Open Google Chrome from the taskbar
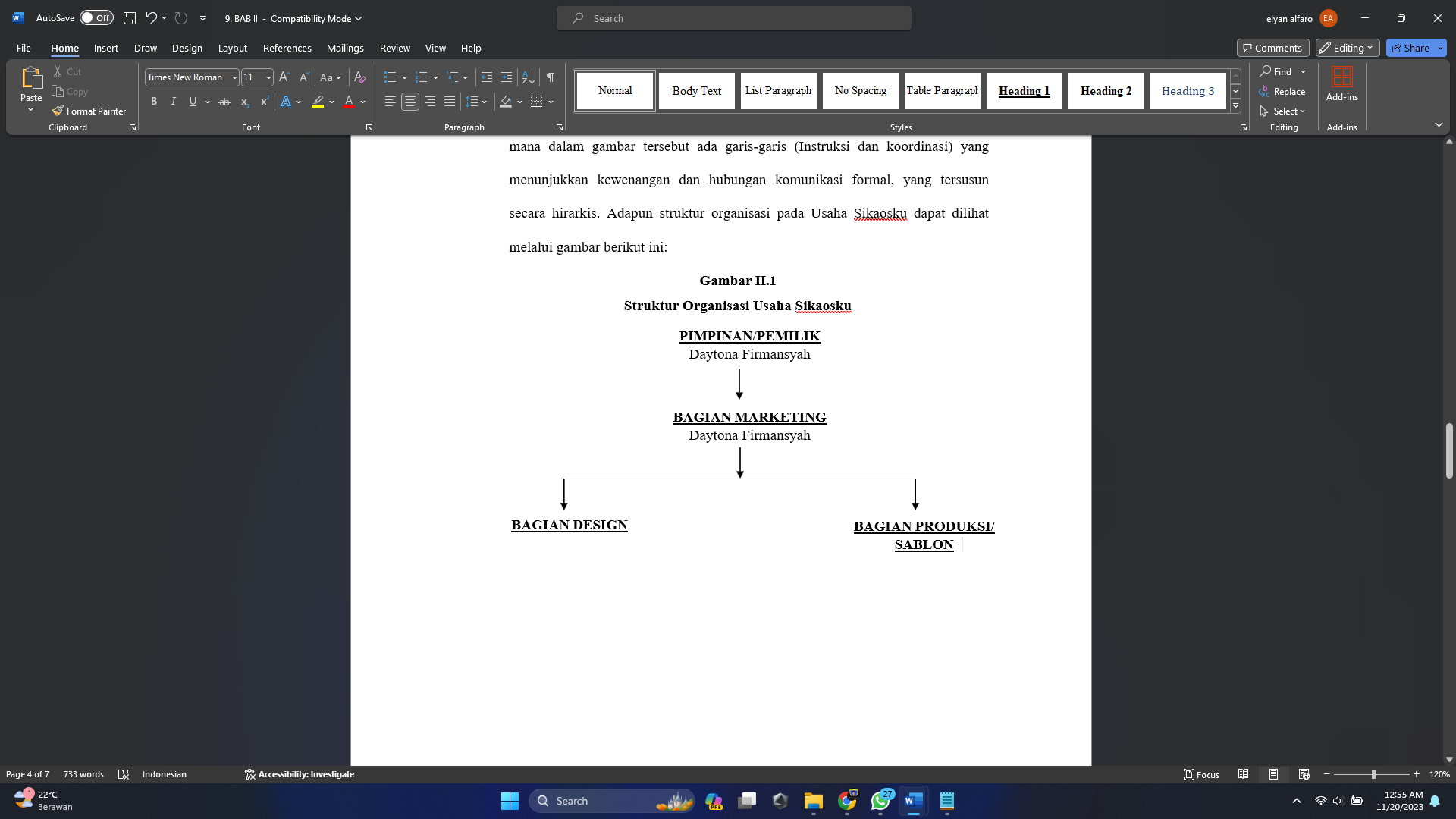 point(847,801)
